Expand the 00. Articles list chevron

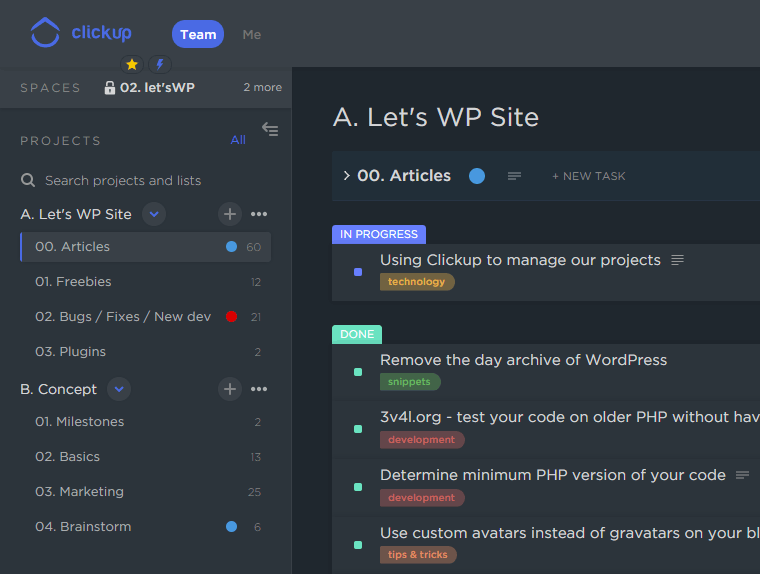pyautogui.click(x=347, y=175)
